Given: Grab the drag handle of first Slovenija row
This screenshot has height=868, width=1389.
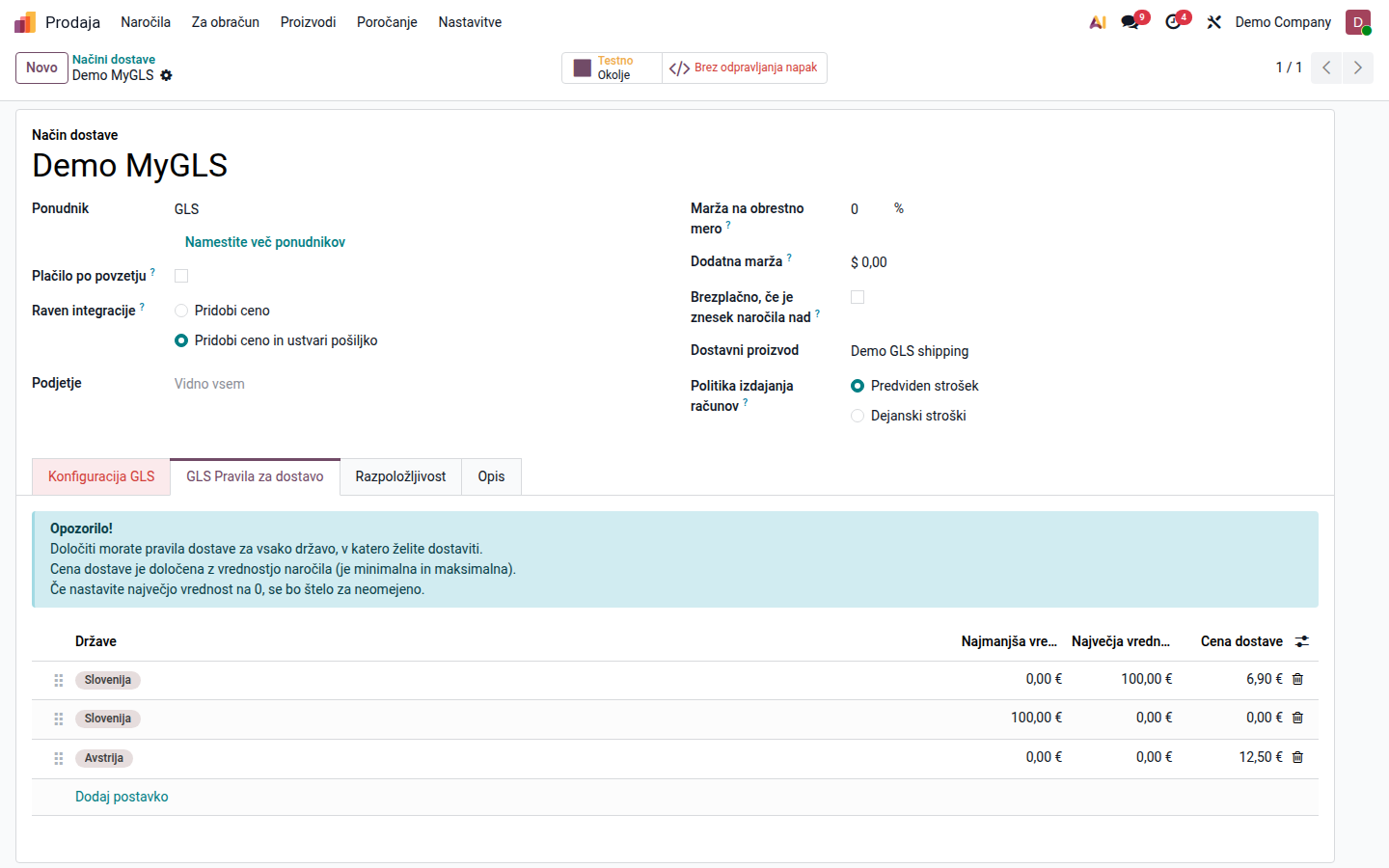Looking at the screenshot, I should point(59,680).
